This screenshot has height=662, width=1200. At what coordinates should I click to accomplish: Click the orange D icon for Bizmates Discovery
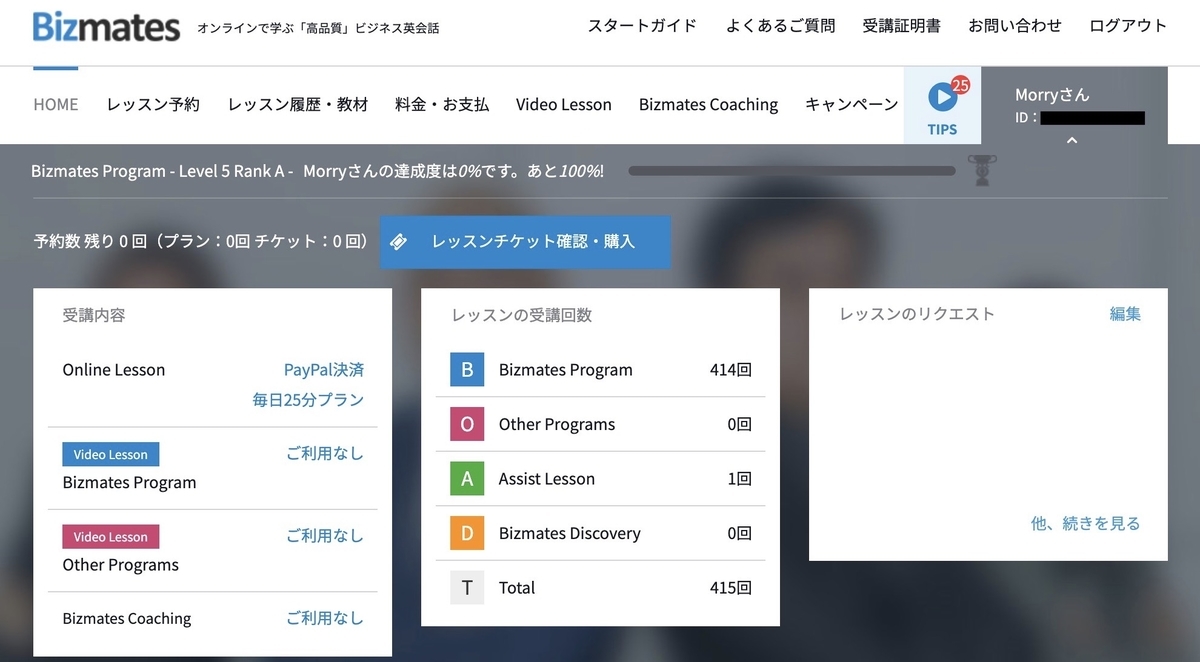(x=467, y=533)
